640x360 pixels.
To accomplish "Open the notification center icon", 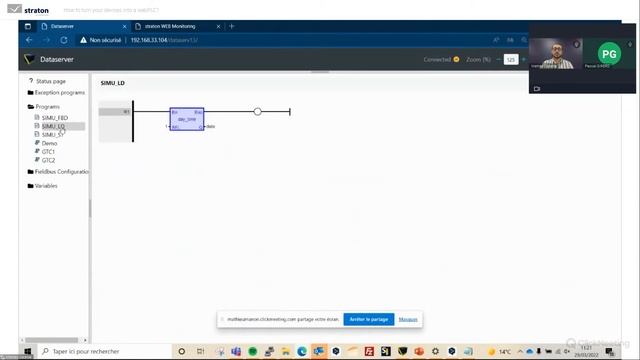I will click(610, 351).
